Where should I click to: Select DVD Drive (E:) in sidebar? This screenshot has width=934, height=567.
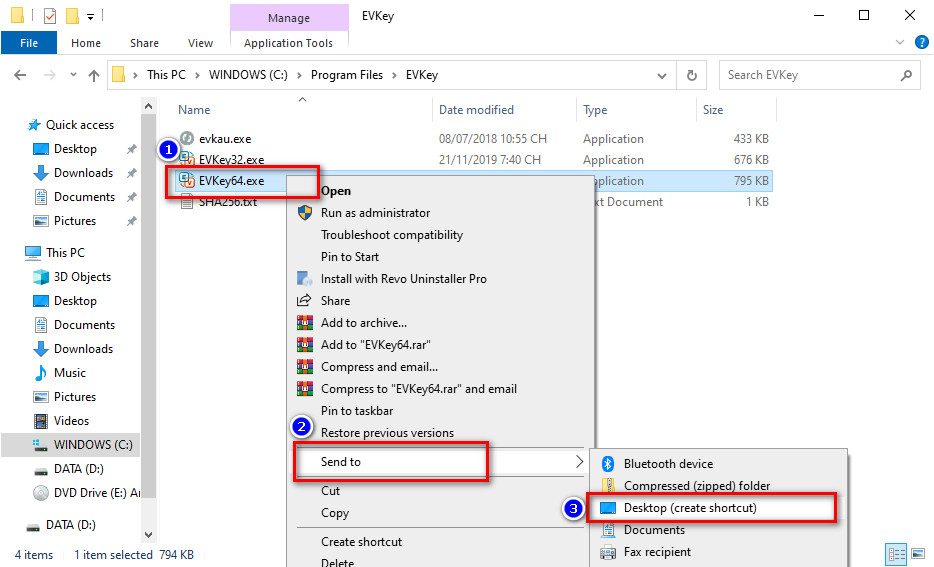pos(95,493)
